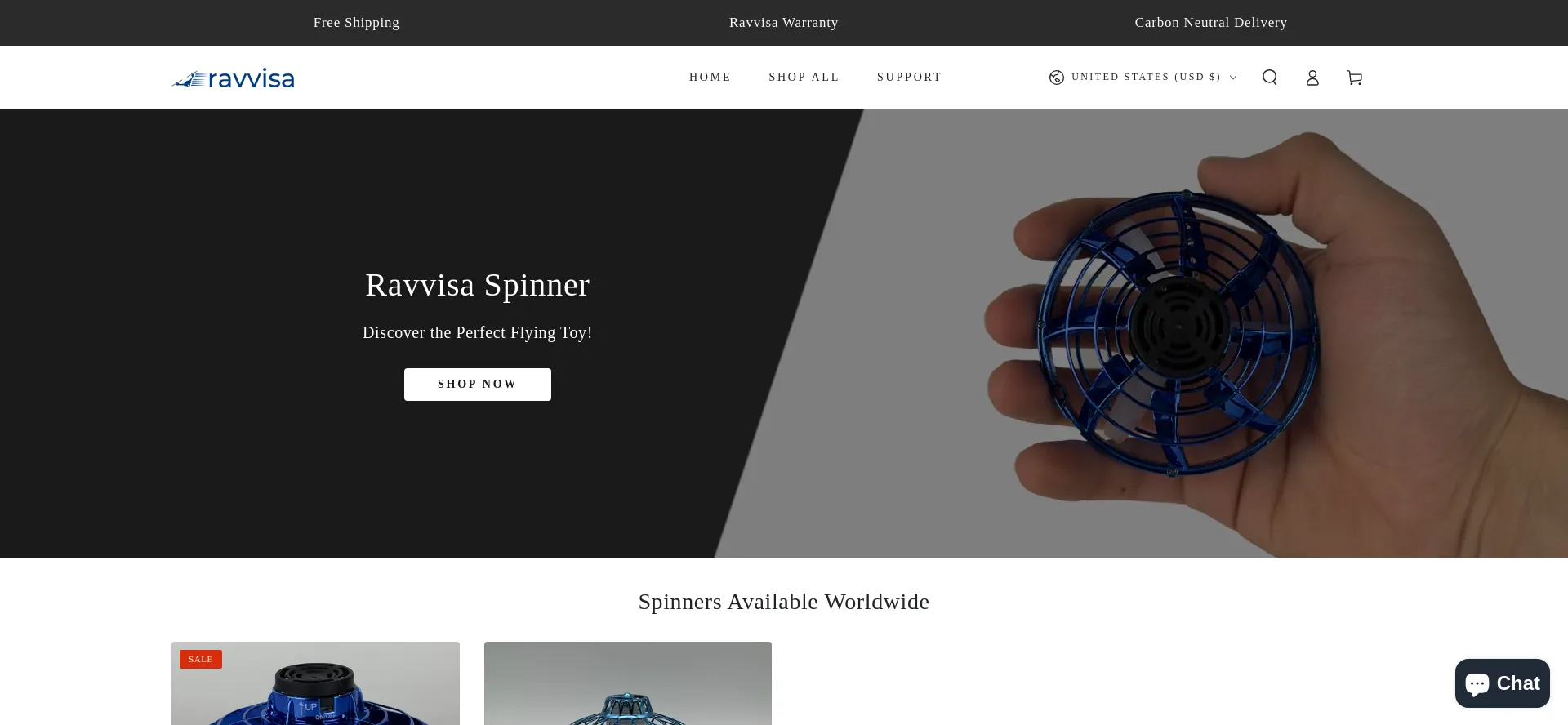This screenshot has width=1568, height=725.
Task: Click the Carbon Neutral Delivery announcement
Action: point(1211,23)
